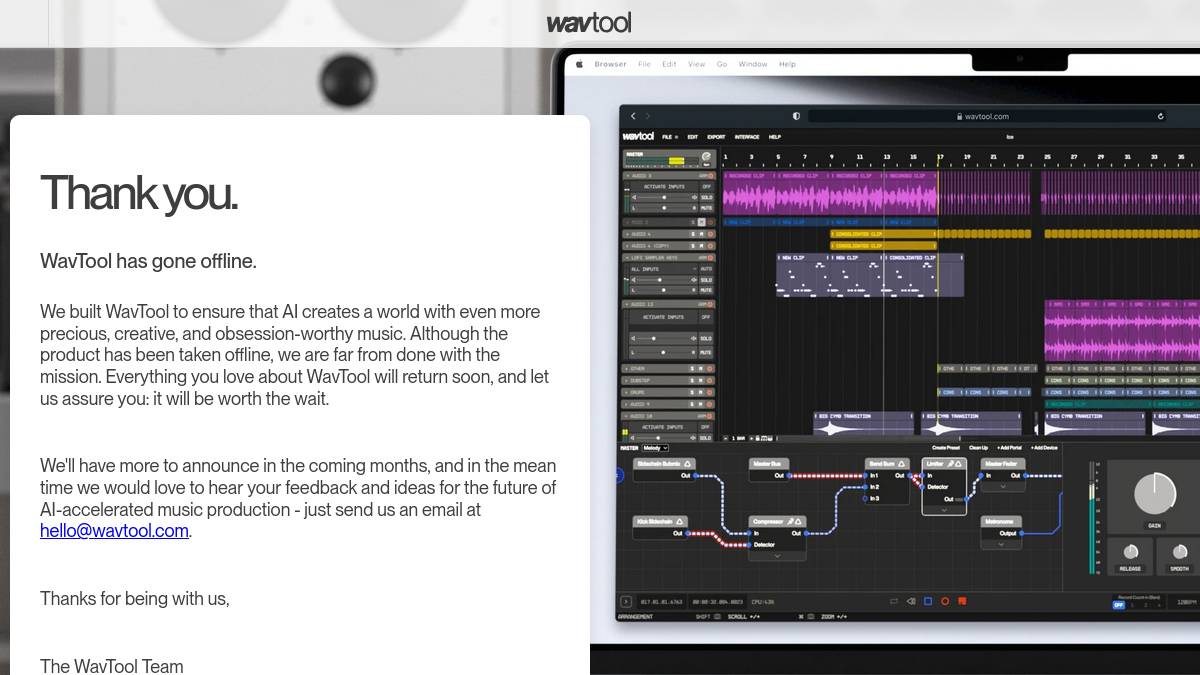Click the loop icon in the transport bar
Viewport: 1200px width, 675px height.
[893, 601]
